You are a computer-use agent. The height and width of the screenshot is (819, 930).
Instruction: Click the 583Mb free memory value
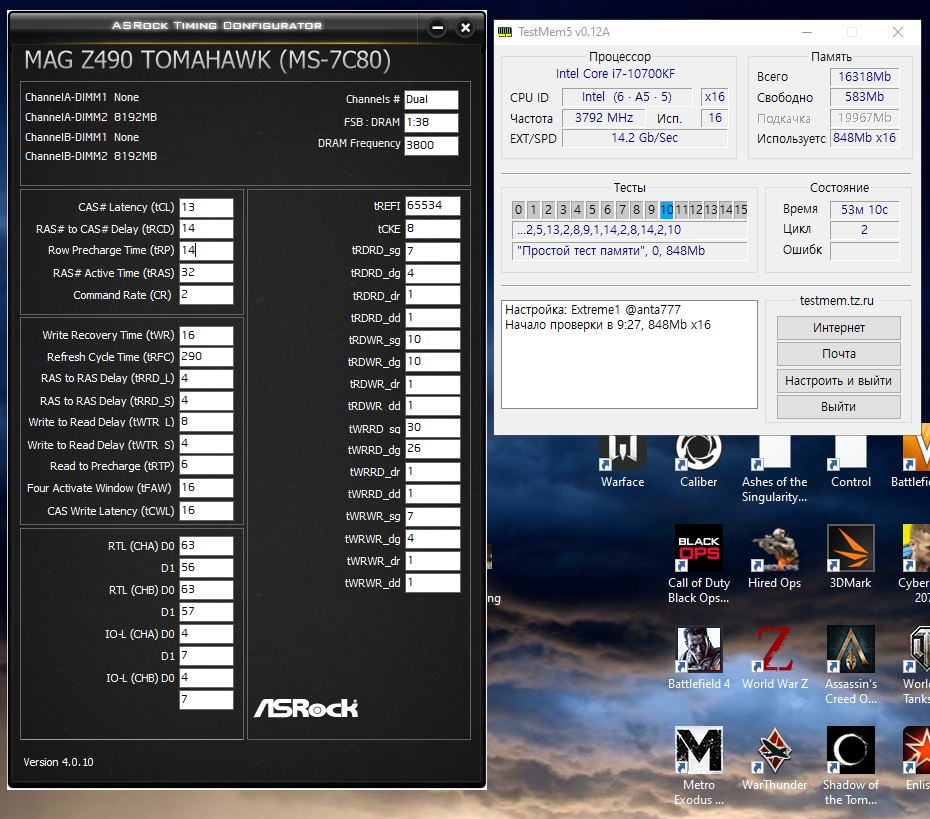pos(864,97)
